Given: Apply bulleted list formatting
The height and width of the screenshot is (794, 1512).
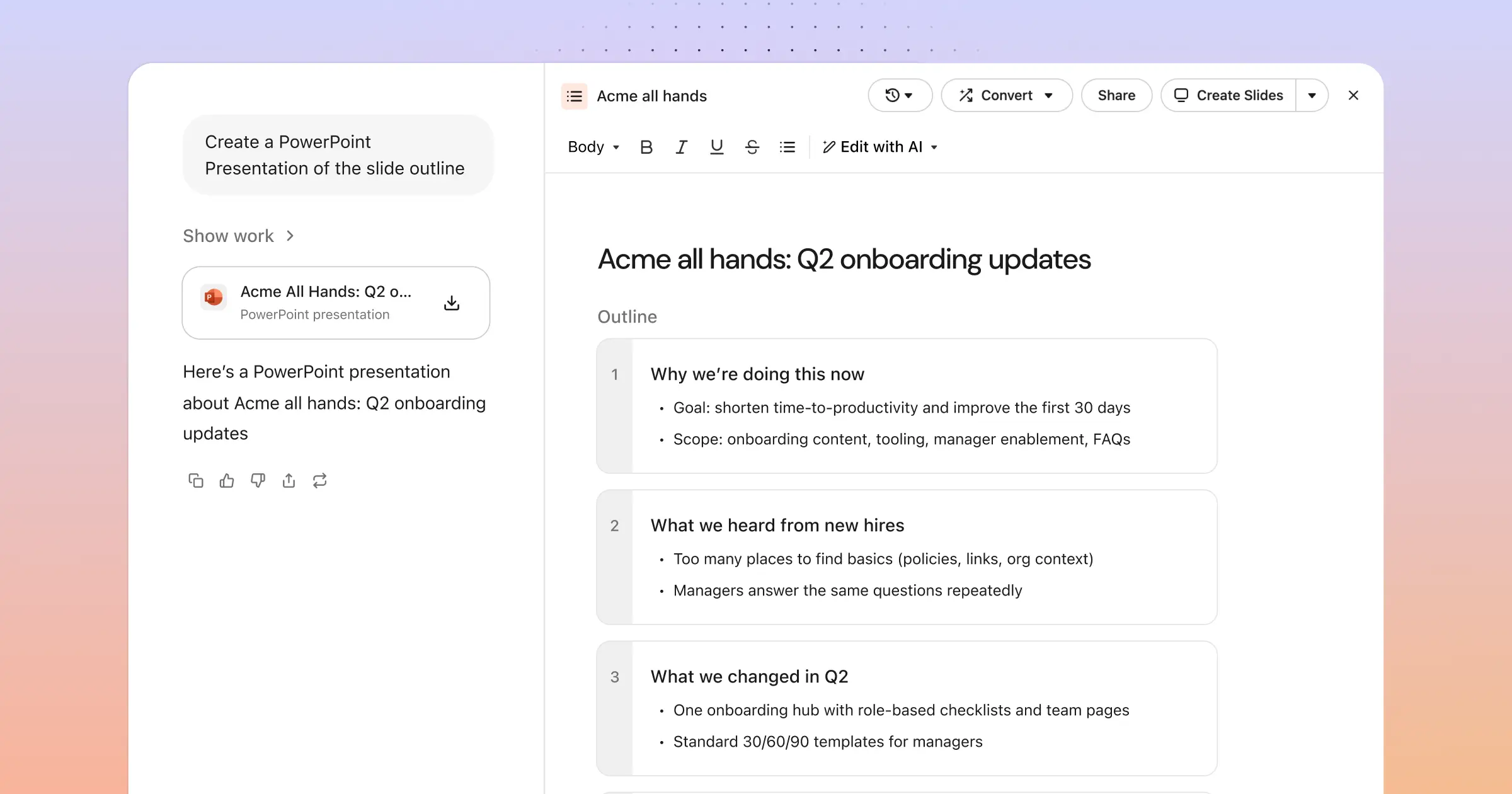Looking at the screenshot, I should point(787,147).
